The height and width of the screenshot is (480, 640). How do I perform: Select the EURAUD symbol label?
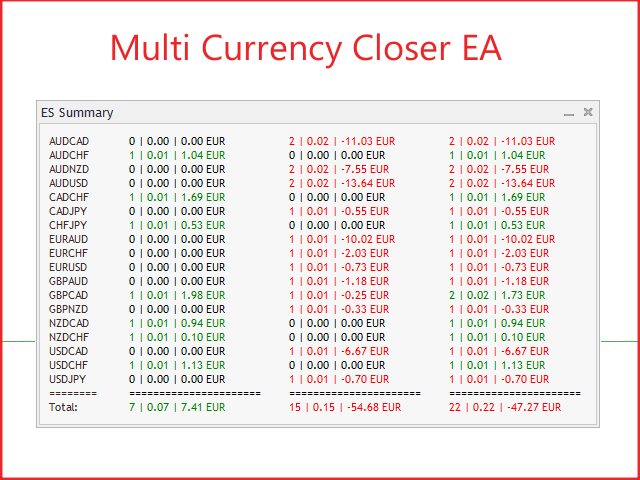69,239
